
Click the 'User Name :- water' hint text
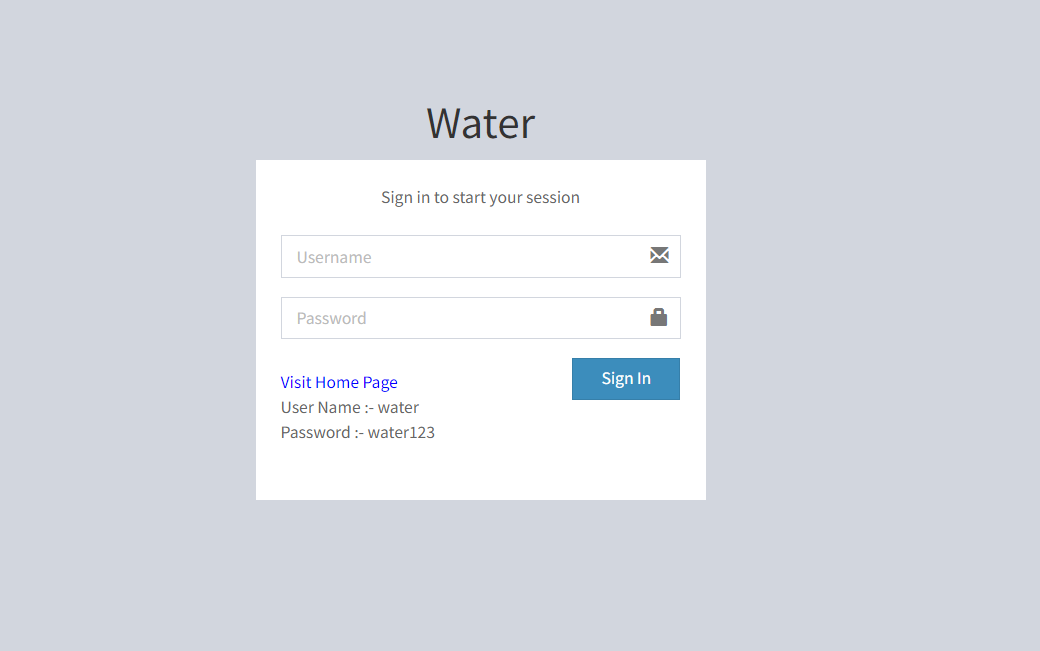tap(349, 407)
